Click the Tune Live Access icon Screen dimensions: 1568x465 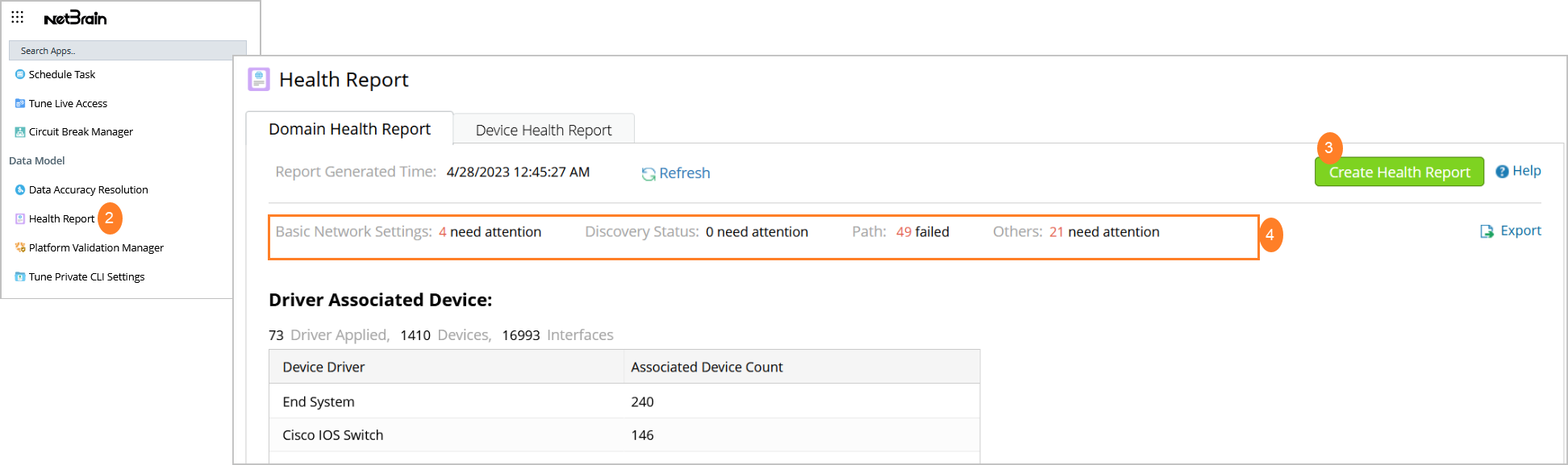pos(20,103)
